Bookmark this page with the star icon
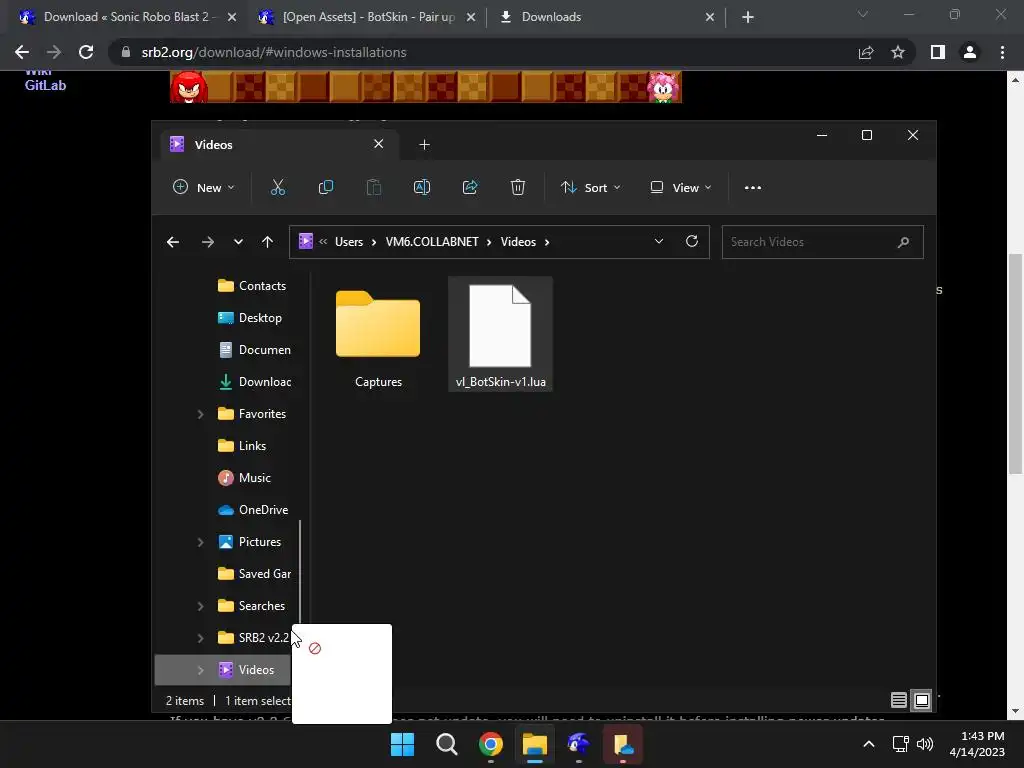1024x768 pixels. (x=898, y=52)
